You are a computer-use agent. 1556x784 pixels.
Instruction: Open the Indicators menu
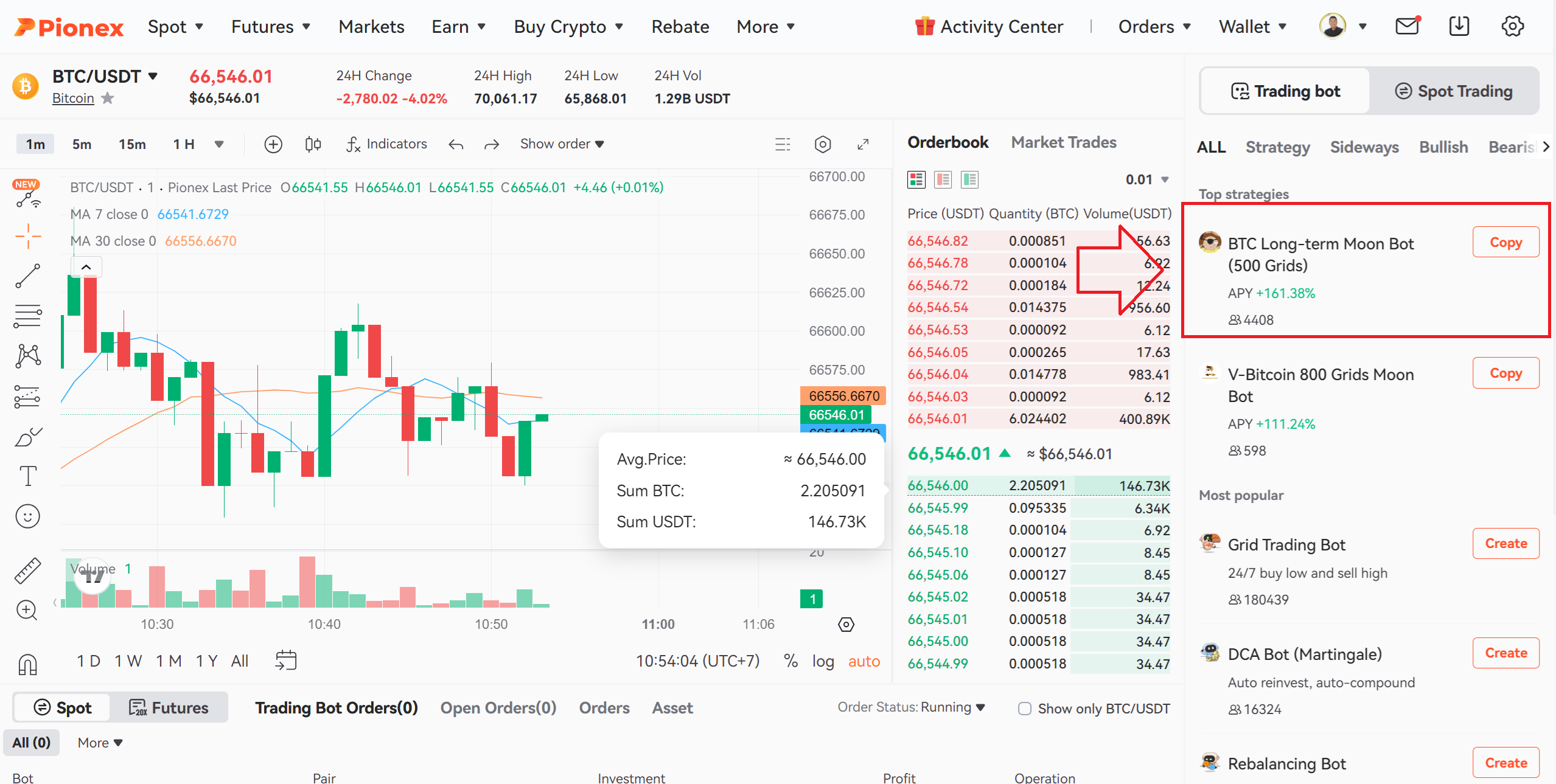click(x=387, y=144)
